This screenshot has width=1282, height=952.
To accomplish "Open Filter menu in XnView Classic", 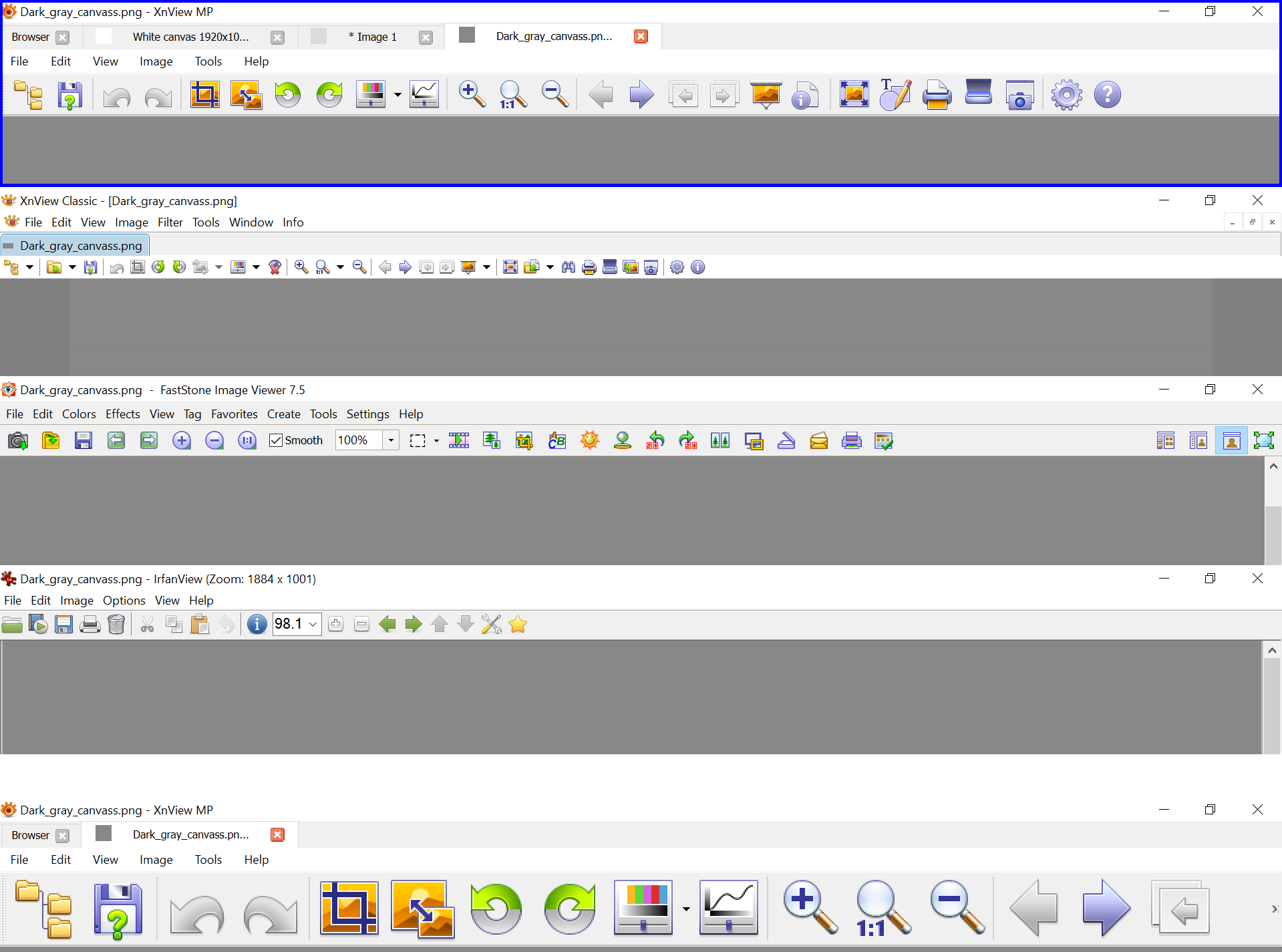I will point(170,222).
